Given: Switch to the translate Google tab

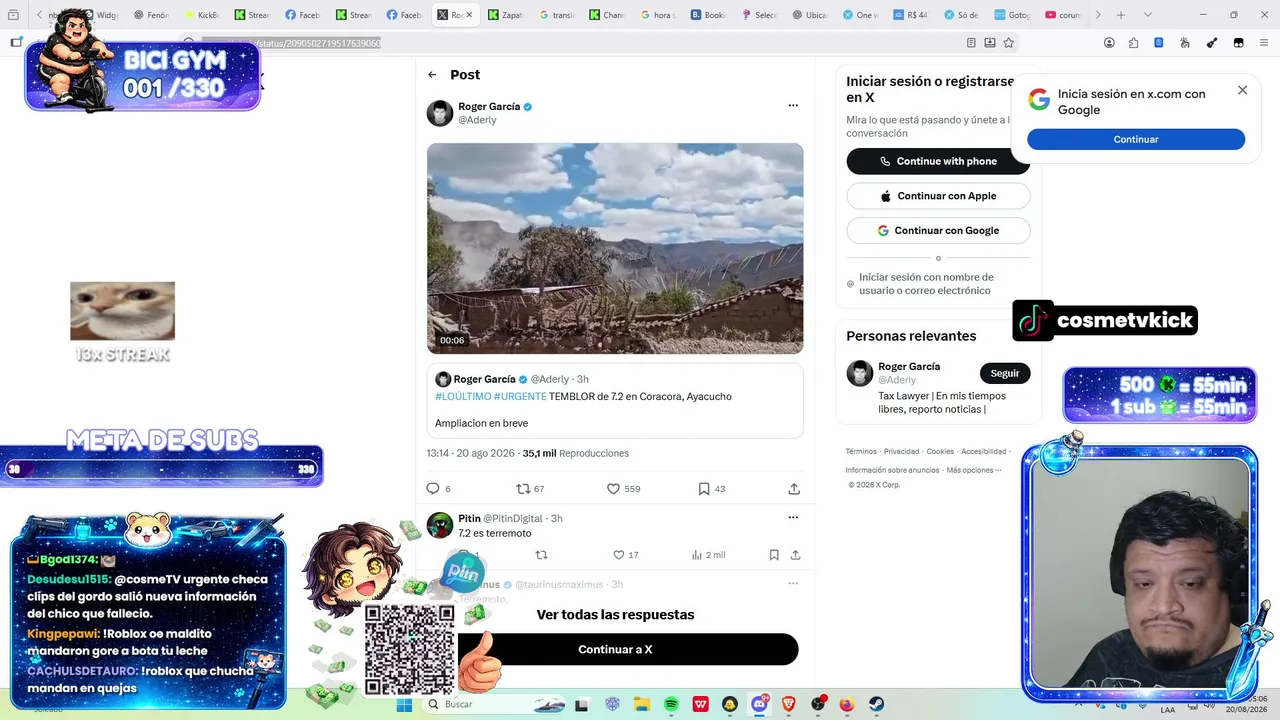Looking at the screenshot, I should [x=557, y=15].
